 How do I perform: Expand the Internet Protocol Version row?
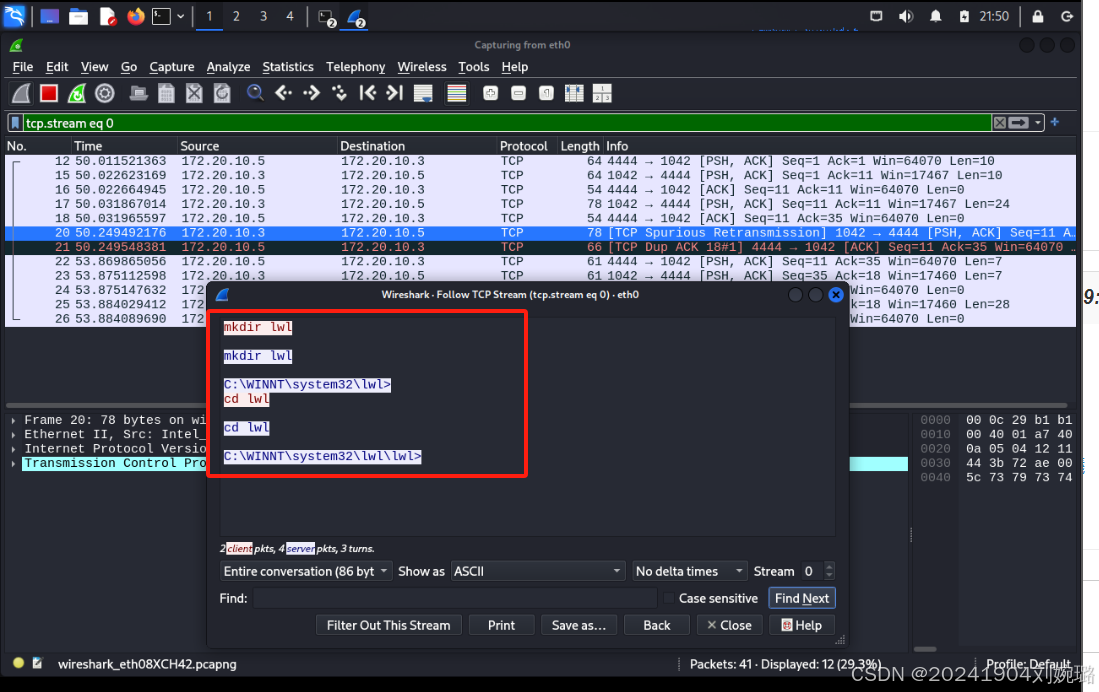coord(13,449)
